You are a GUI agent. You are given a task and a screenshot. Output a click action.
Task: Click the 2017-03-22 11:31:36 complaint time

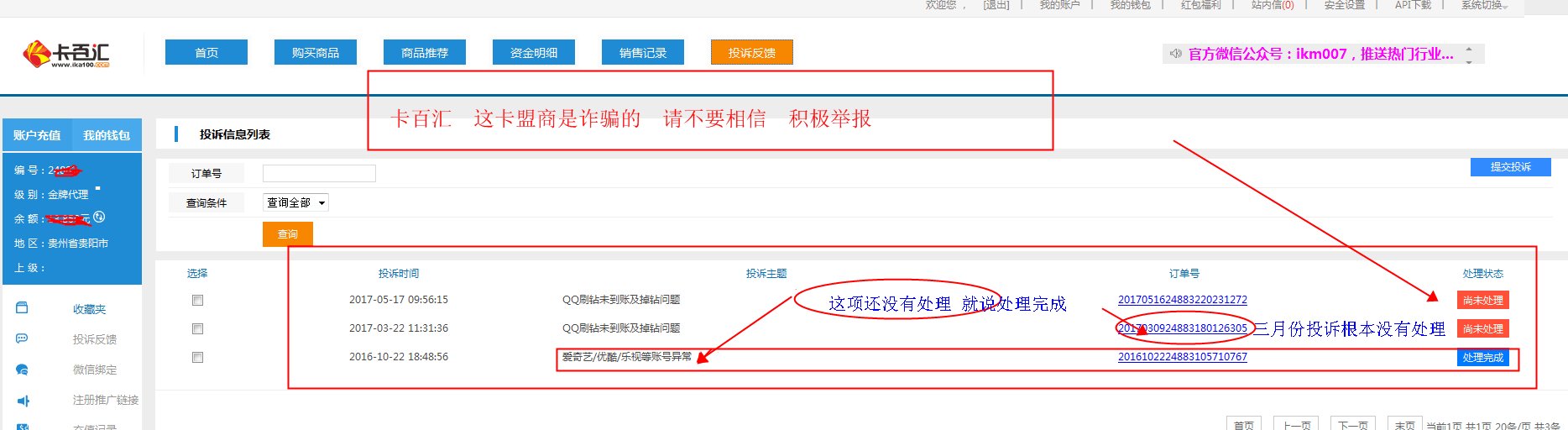point(399,328)
